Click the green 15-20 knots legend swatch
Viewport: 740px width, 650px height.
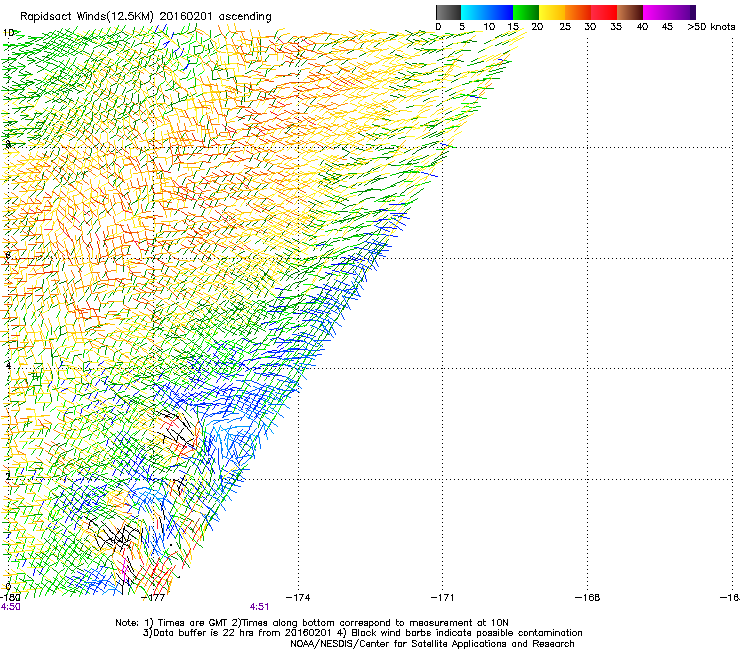coord(526,12)
